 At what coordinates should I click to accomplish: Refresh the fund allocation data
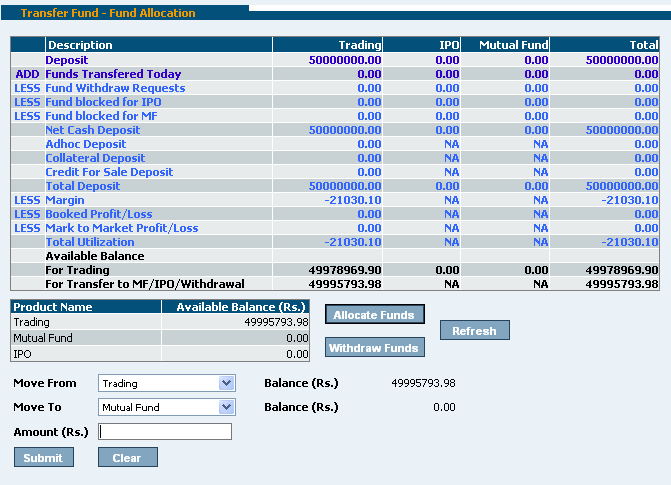(x=474, y=331)
